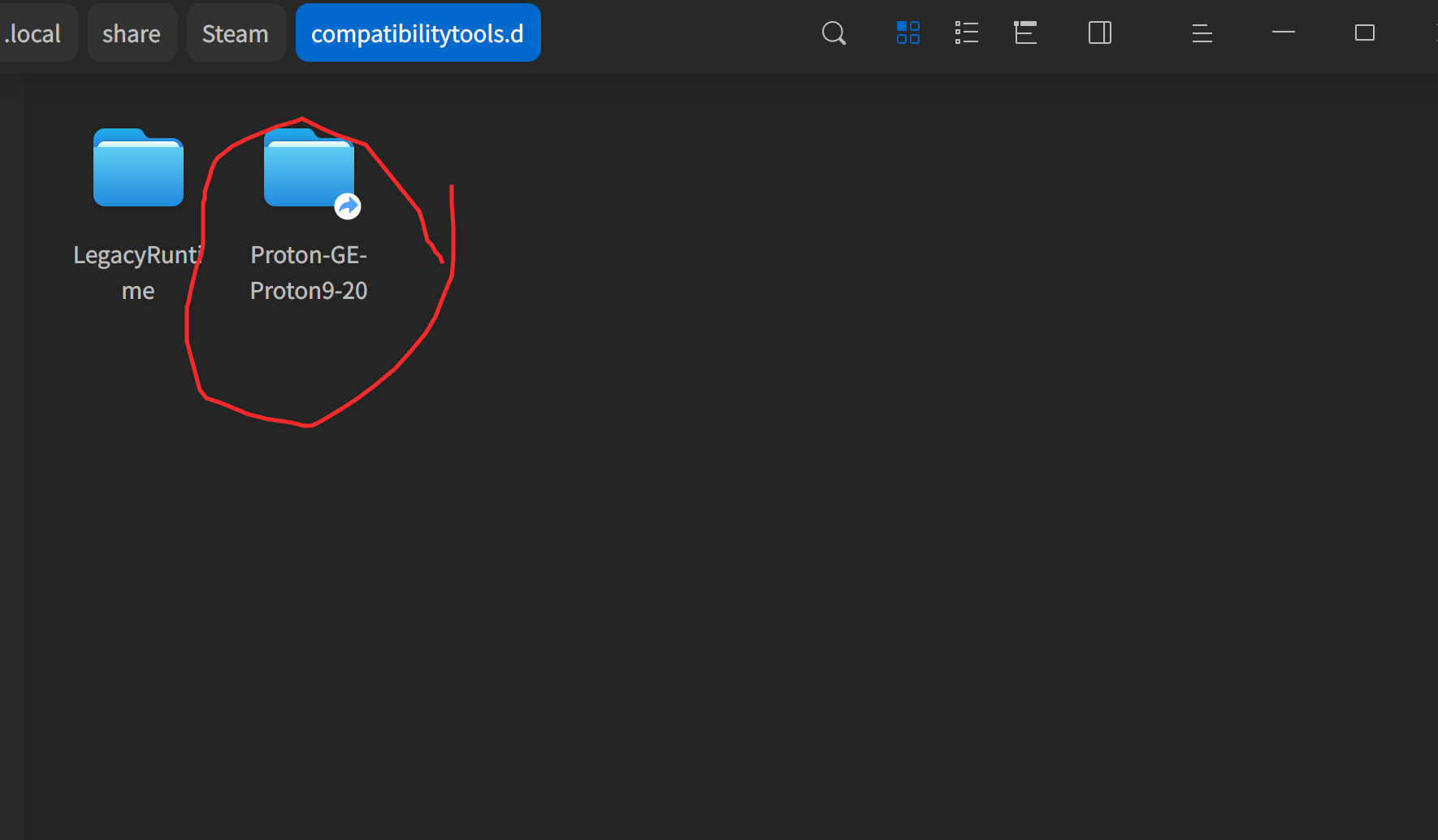This screenshot has height=840, width=1438.
Task: Minimize the file manager window
Action: (1284, 32)
